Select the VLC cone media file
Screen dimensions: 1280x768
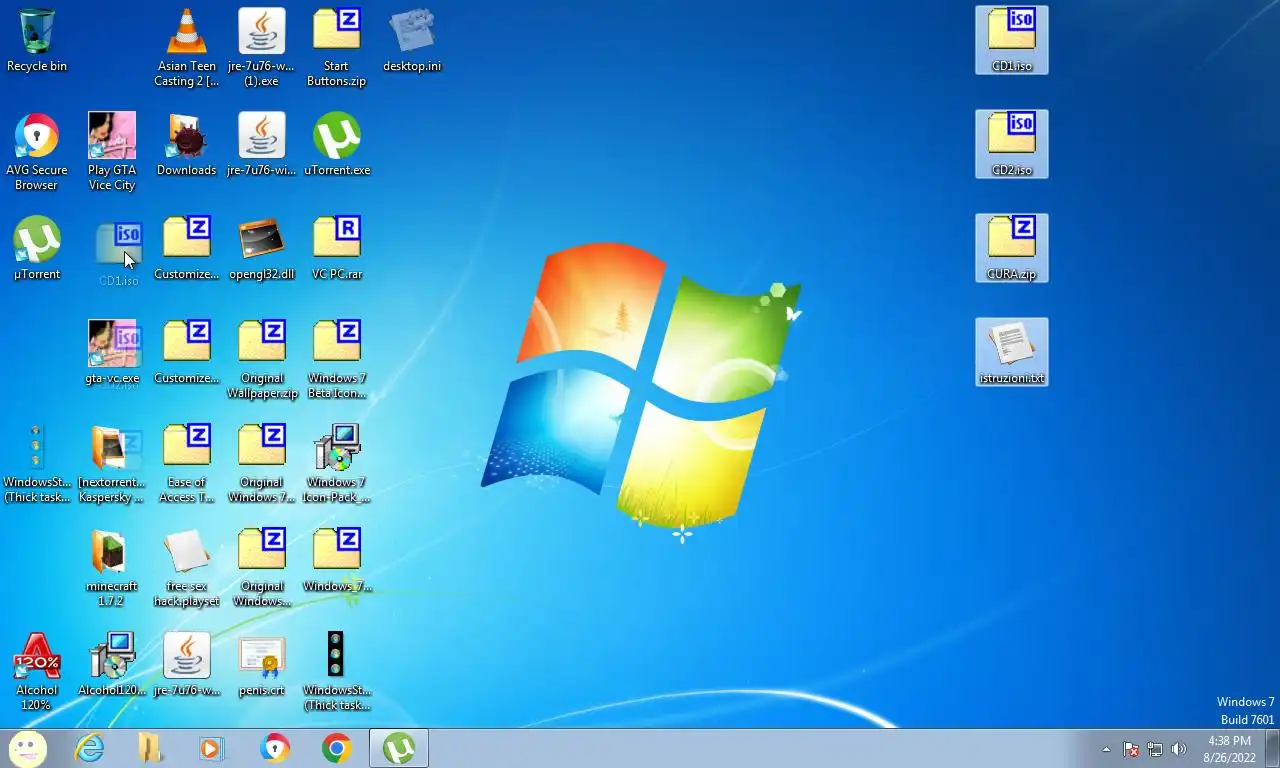pyautogui.click(x=186, y=47)
